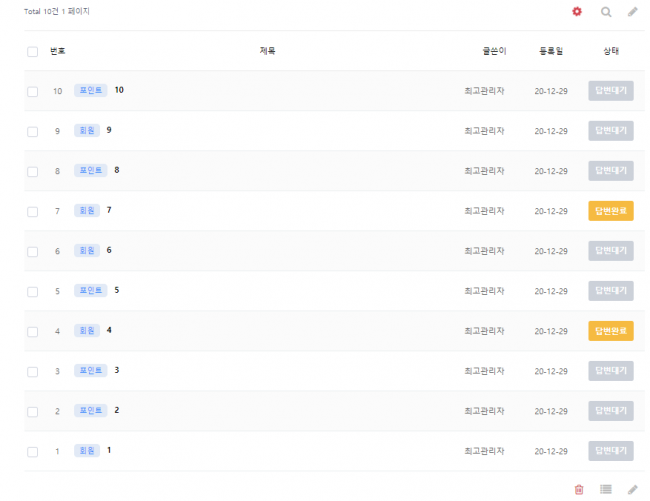Click the gray 답변대기 button in row 5
The image size is (650, 501).
(x=611, y=291)
